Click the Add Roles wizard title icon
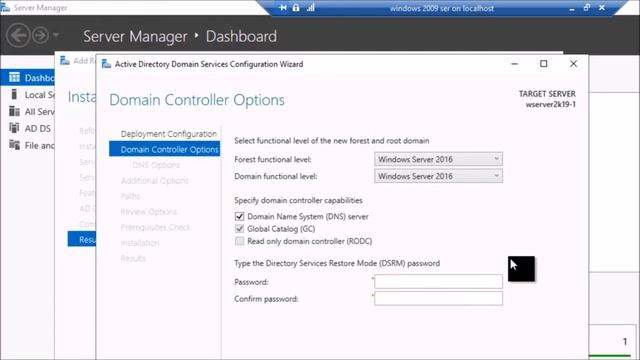This screenshot has width=640, height=360. click(x=64, y=61)
